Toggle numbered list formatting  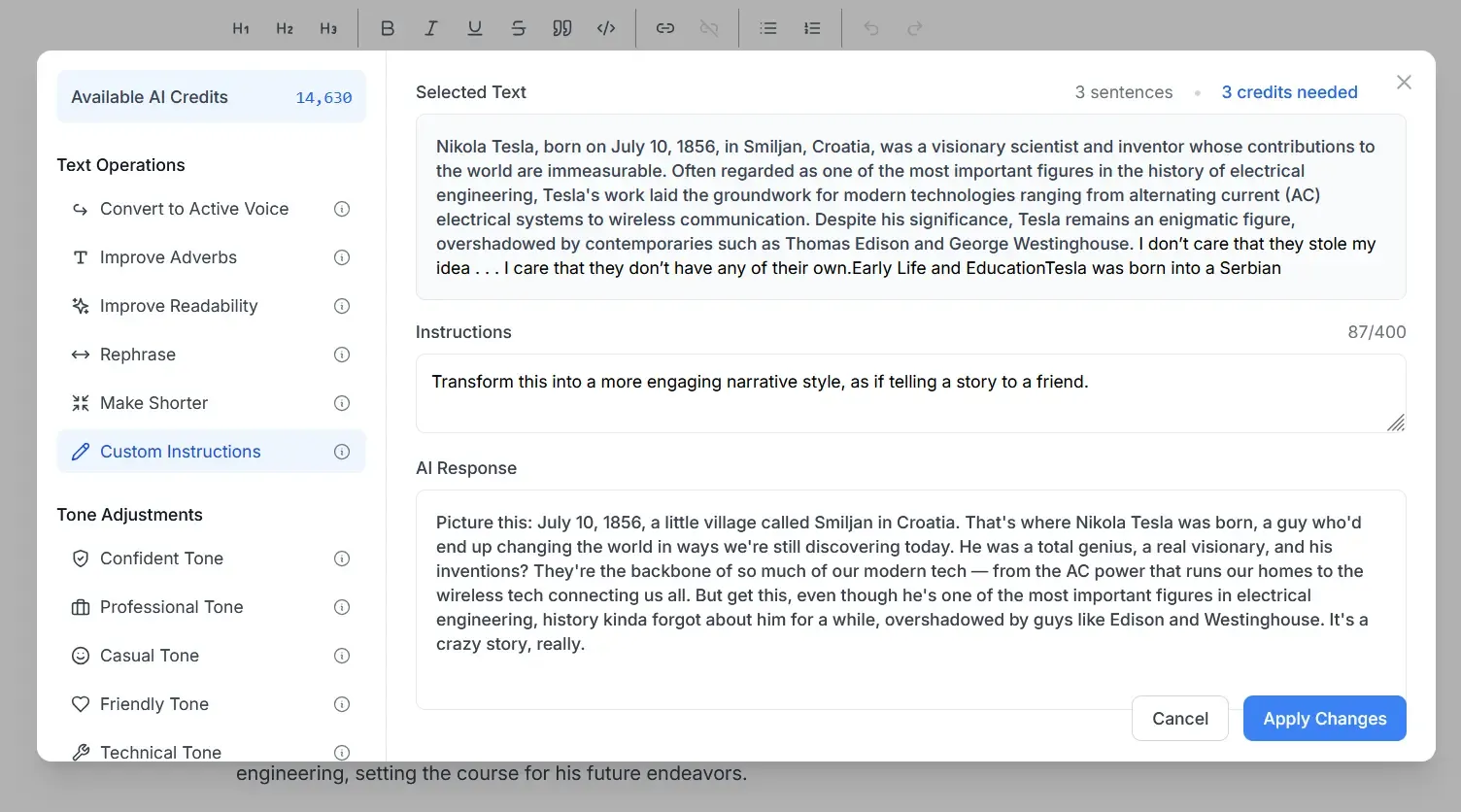[812, 28]
